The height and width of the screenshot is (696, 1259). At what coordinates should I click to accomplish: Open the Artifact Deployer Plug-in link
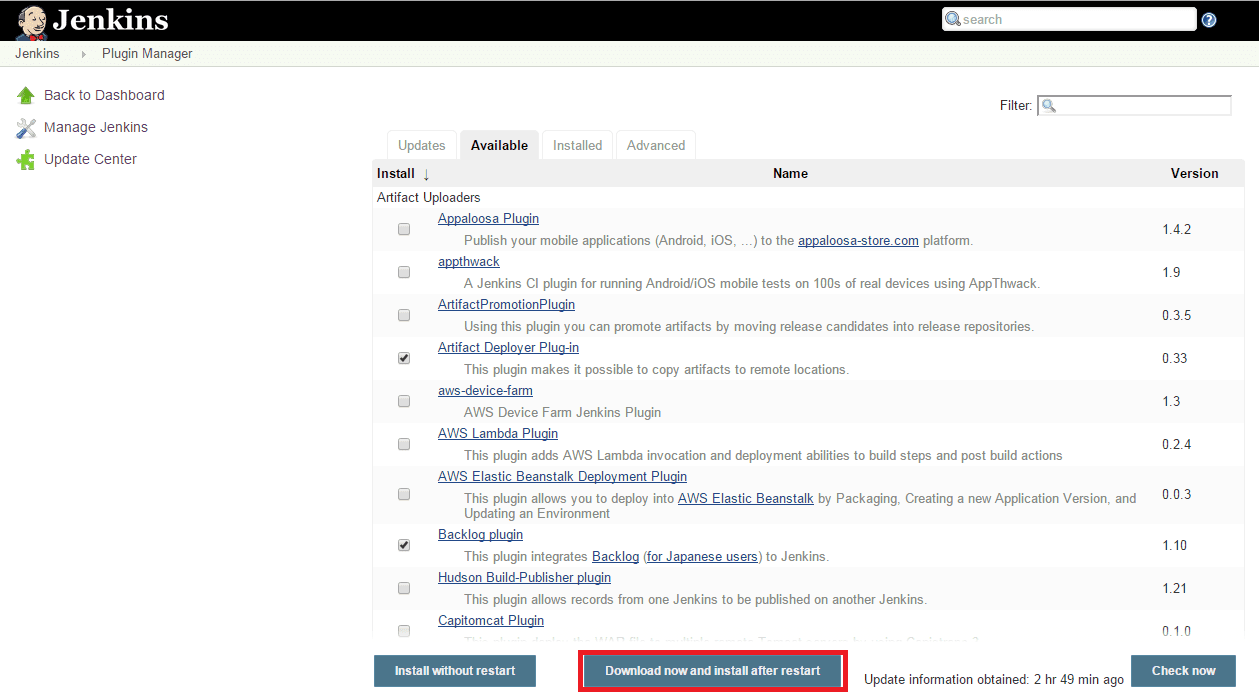coord(508,348)
